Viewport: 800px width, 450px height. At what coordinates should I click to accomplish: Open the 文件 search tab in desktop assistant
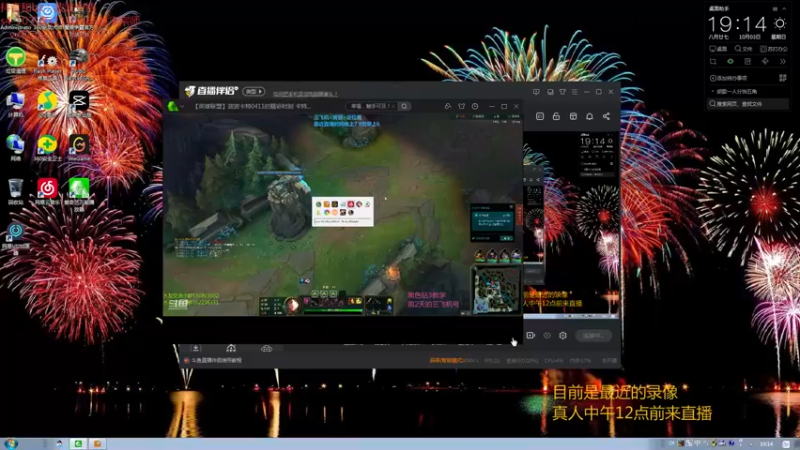(x=743, y=49)
